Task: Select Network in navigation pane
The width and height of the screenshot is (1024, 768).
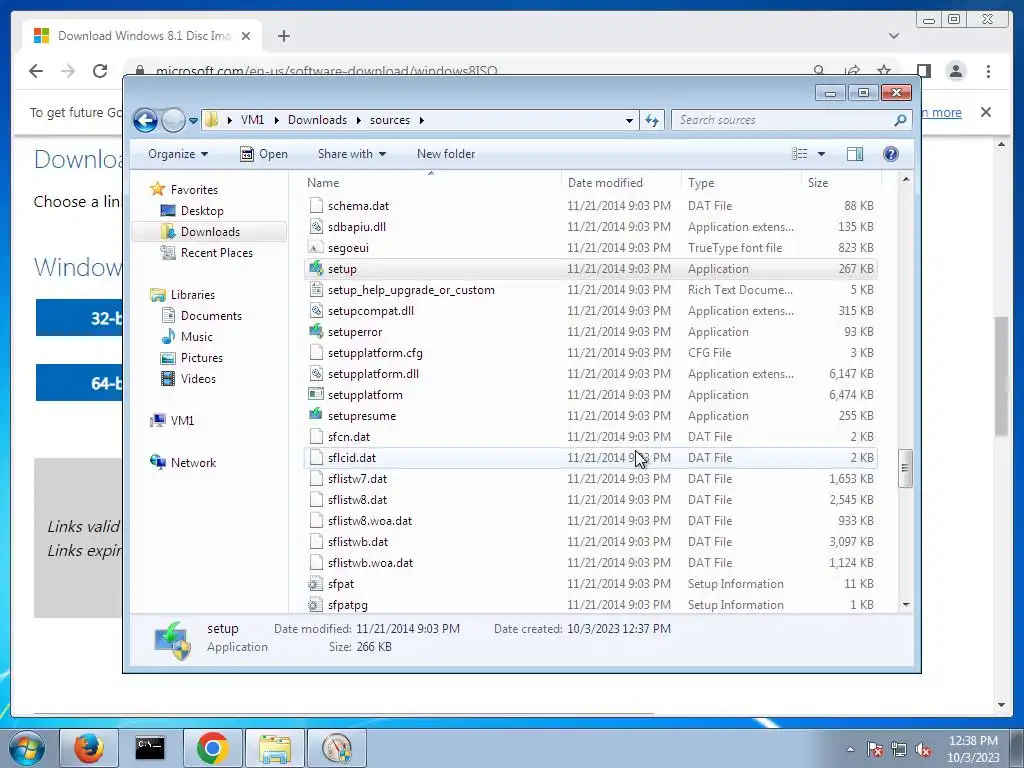Action: [x=193, y=463]
